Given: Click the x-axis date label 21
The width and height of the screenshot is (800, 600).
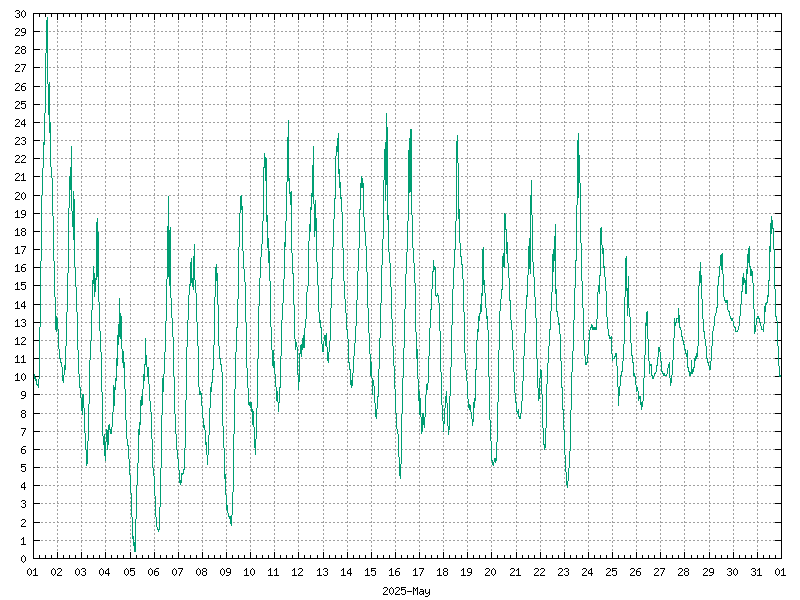Looking at the screenshot, I should (x=515, y=572).
